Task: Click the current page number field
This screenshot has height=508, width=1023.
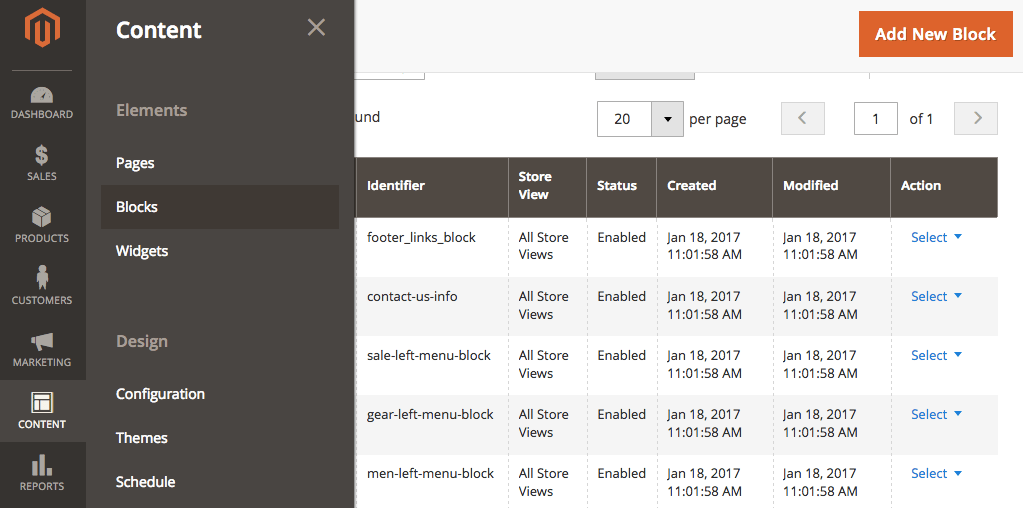Action: point(876,119)
